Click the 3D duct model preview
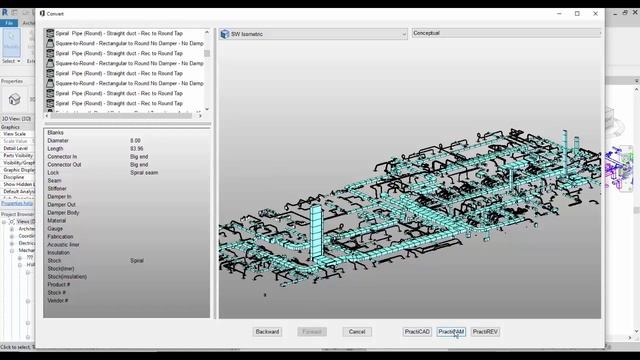The image size is (640, 360). click(410, 180)
